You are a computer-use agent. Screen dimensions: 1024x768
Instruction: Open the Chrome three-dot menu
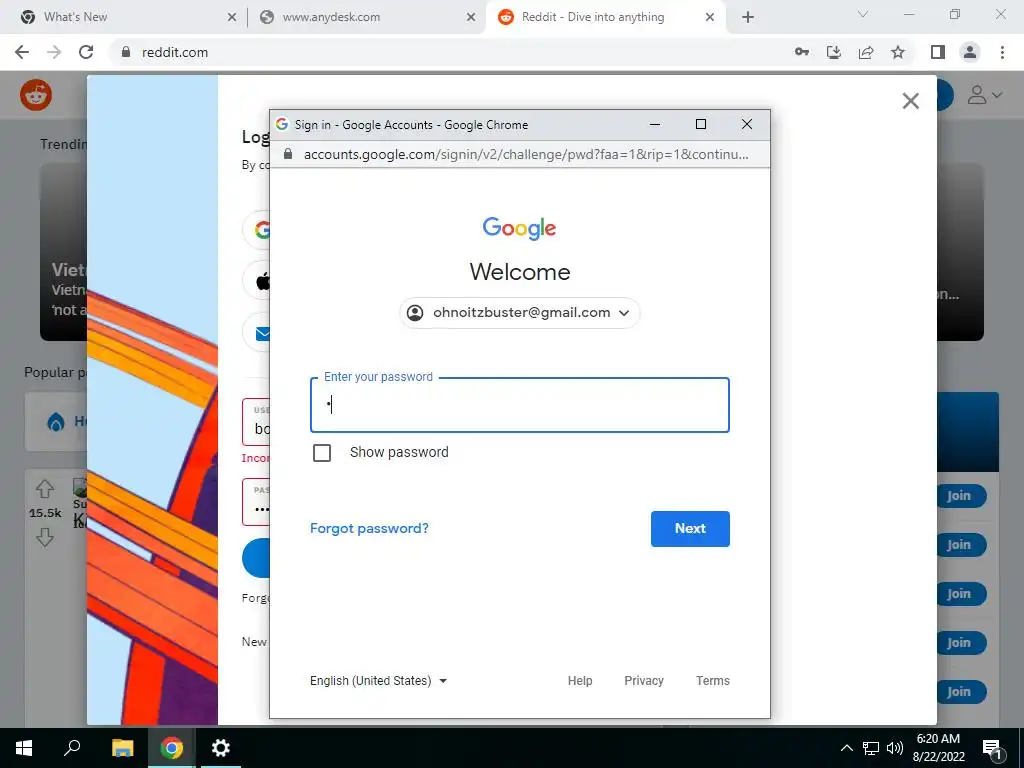coord(1002,52)
